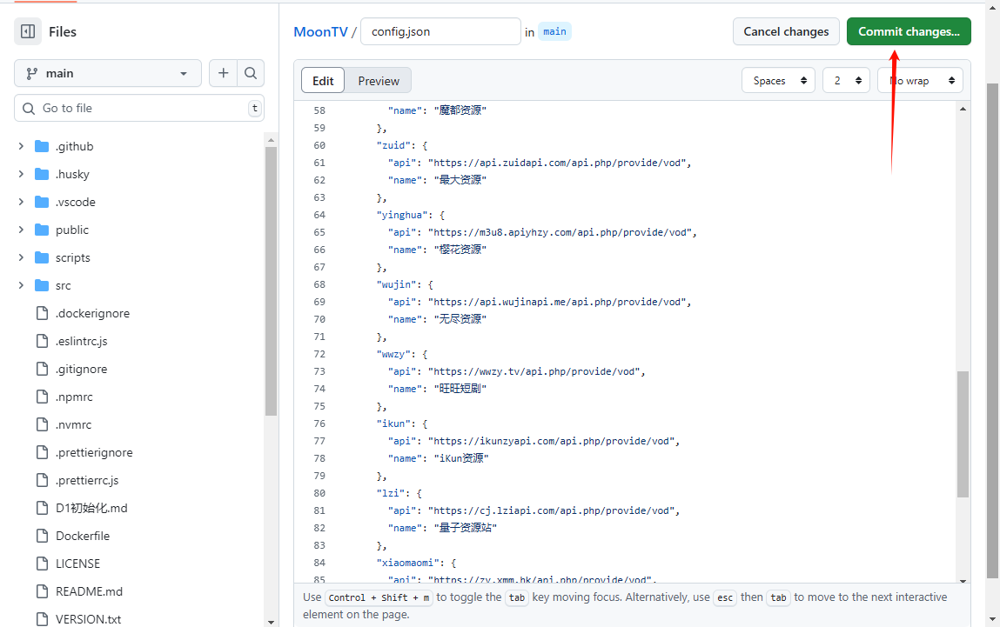Select the Edit tab

pos(323,81)
